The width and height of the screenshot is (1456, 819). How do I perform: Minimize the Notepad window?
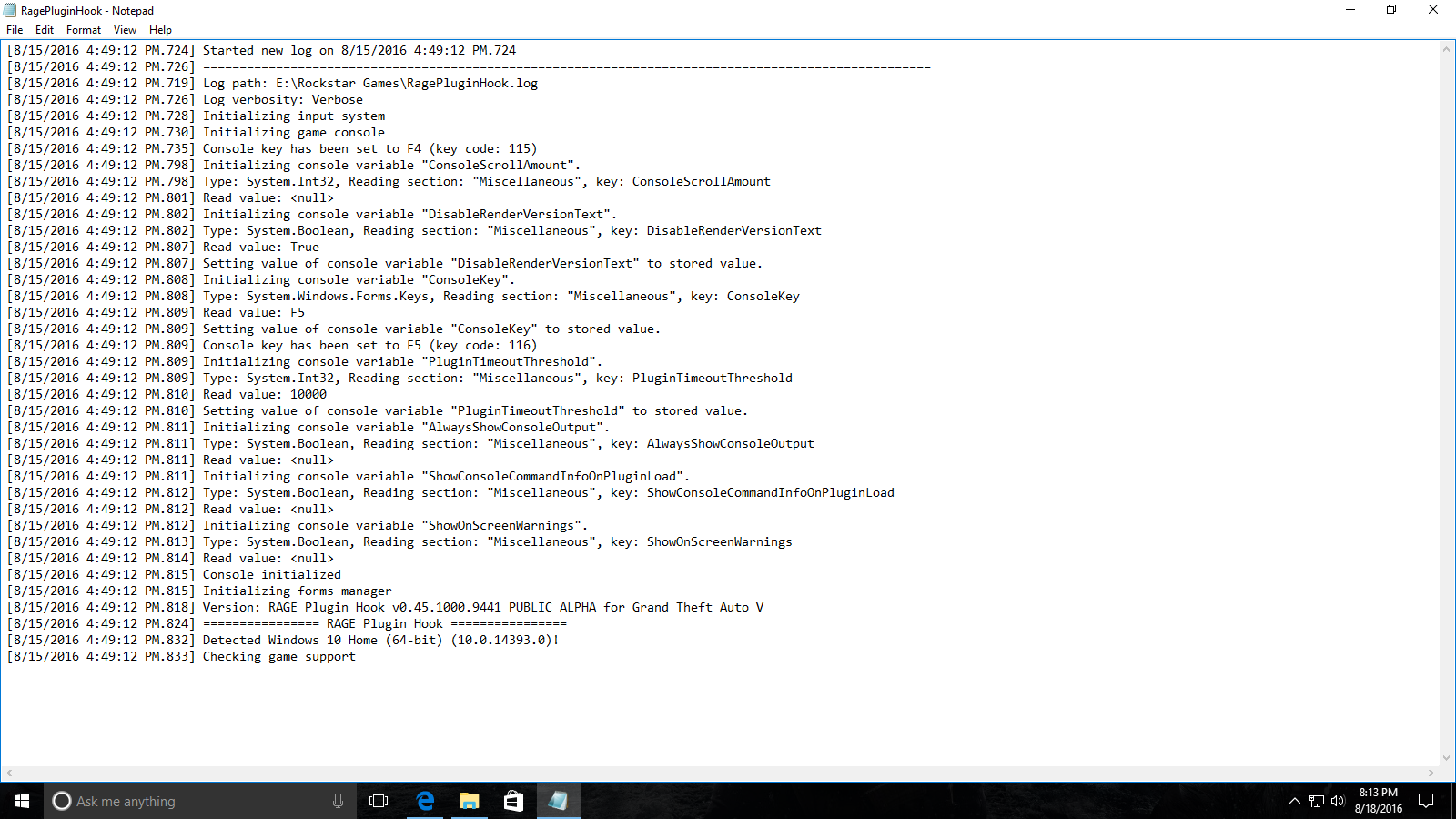coord(1350,10)
